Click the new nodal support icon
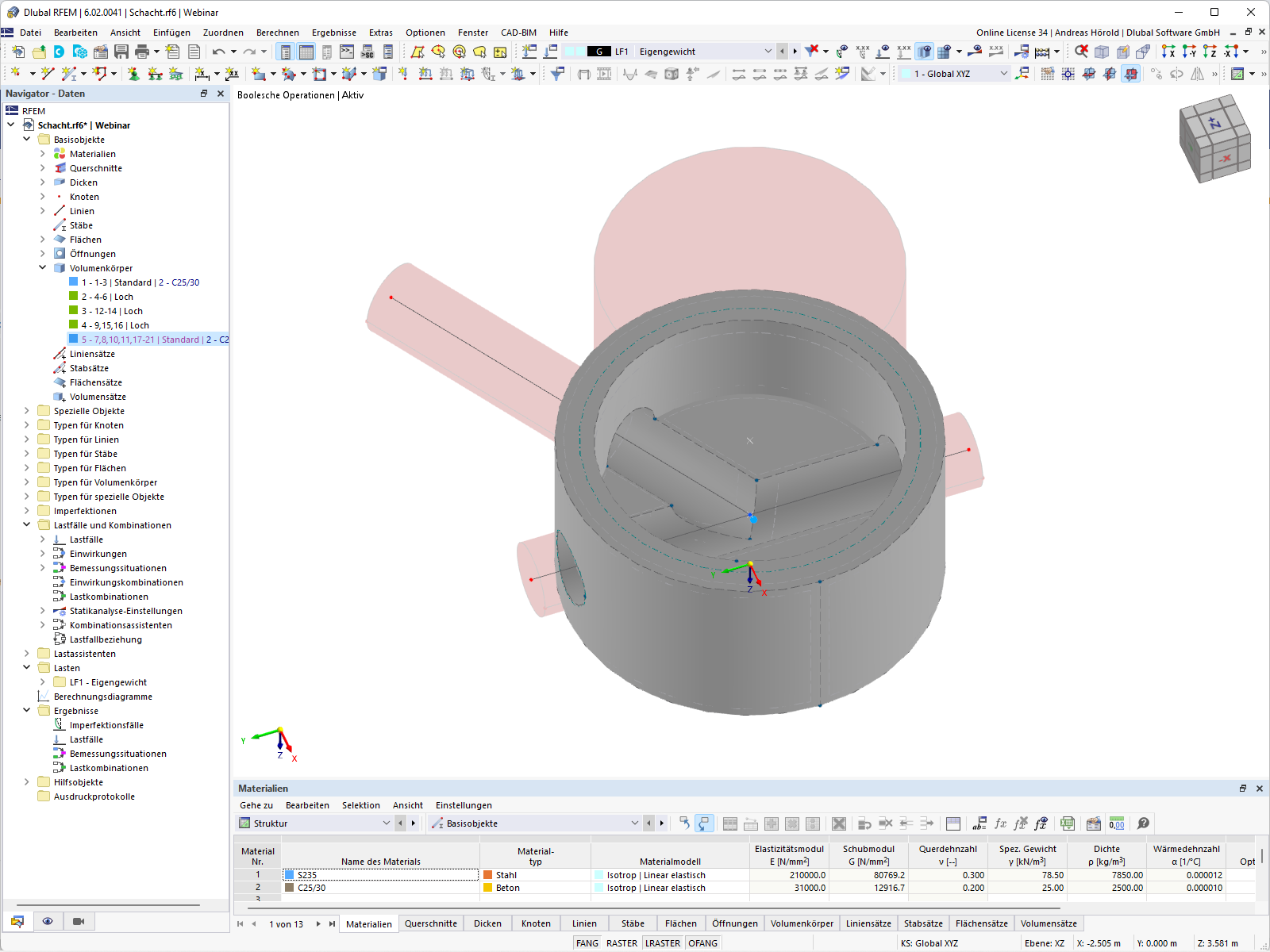Viewport: 1270px width, 952px height. [133, 74]
